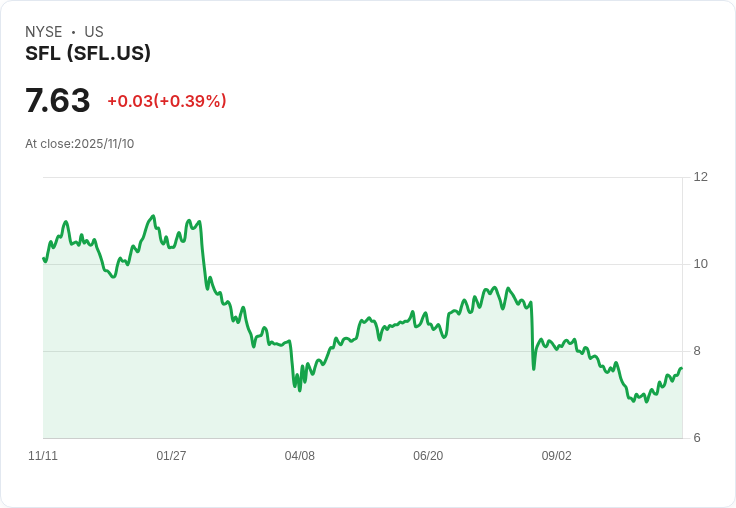
Task: Select the 01/27 date on time axis
Action: (x=171, y=456)
